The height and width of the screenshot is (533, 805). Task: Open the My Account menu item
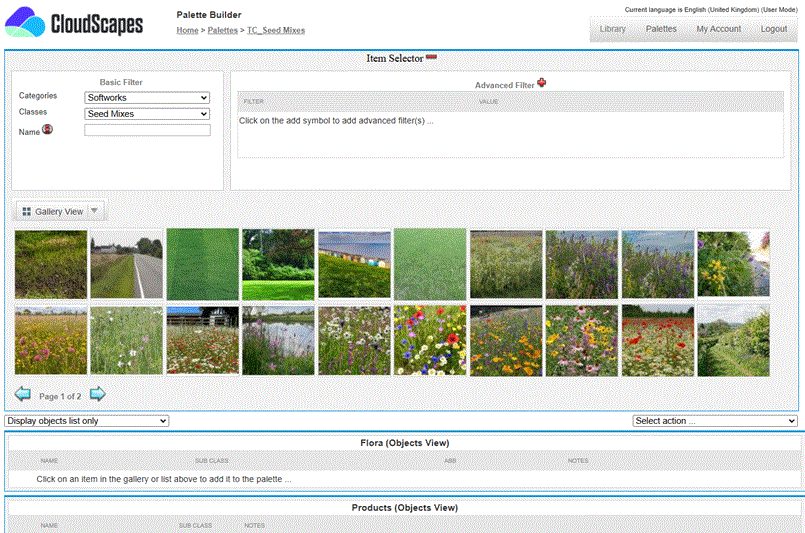718,29
